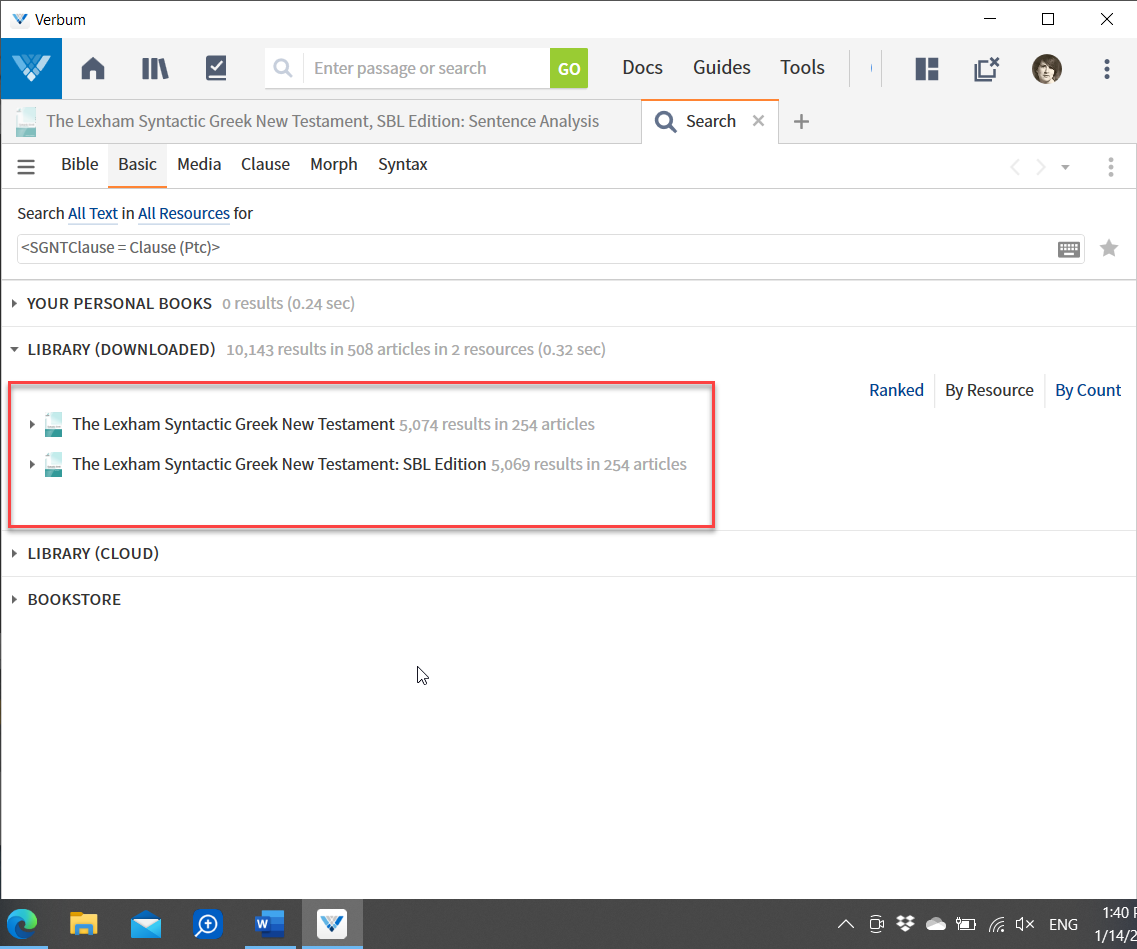Open Microsoft Edge from taskbar
The height and width of the screenshot is (949, 1137).
coord(22,924)
